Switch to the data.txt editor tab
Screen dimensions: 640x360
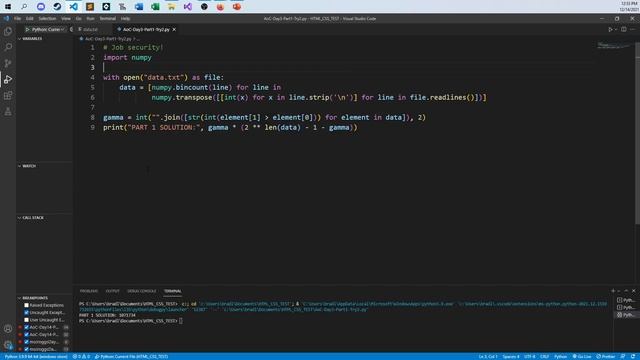[91, 29]
